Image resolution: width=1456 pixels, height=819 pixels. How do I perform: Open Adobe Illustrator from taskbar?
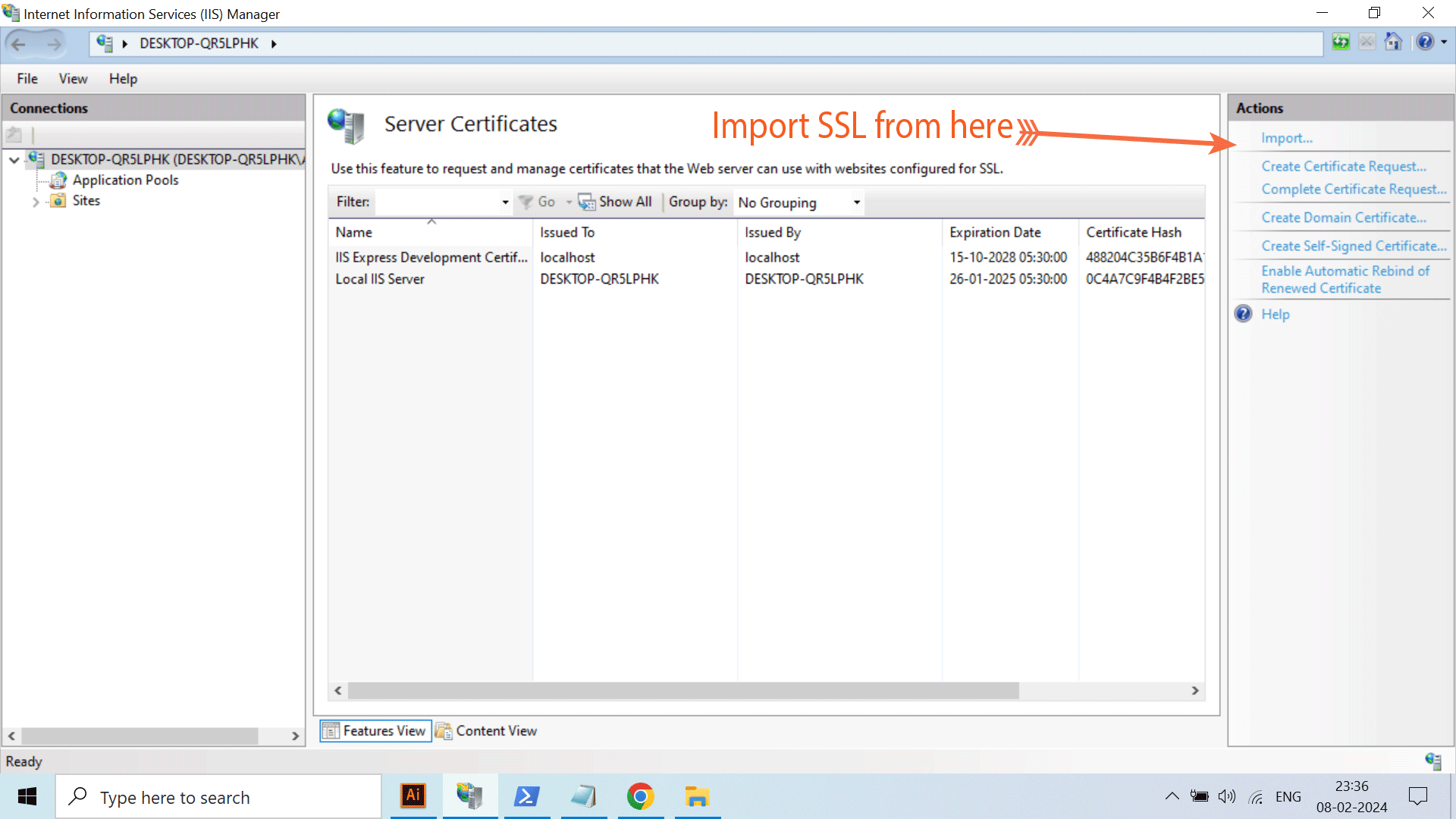point(413,796)
